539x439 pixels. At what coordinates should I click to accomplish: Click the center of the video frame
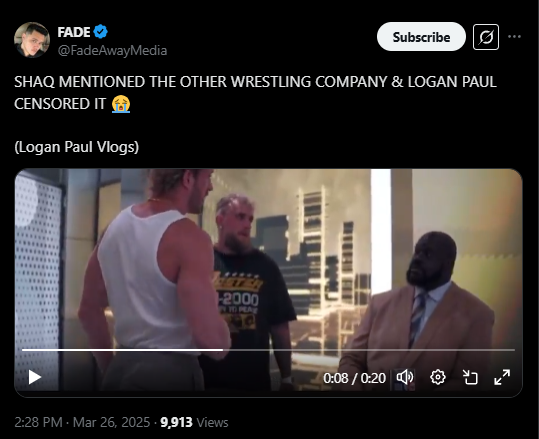pos(268,283)
